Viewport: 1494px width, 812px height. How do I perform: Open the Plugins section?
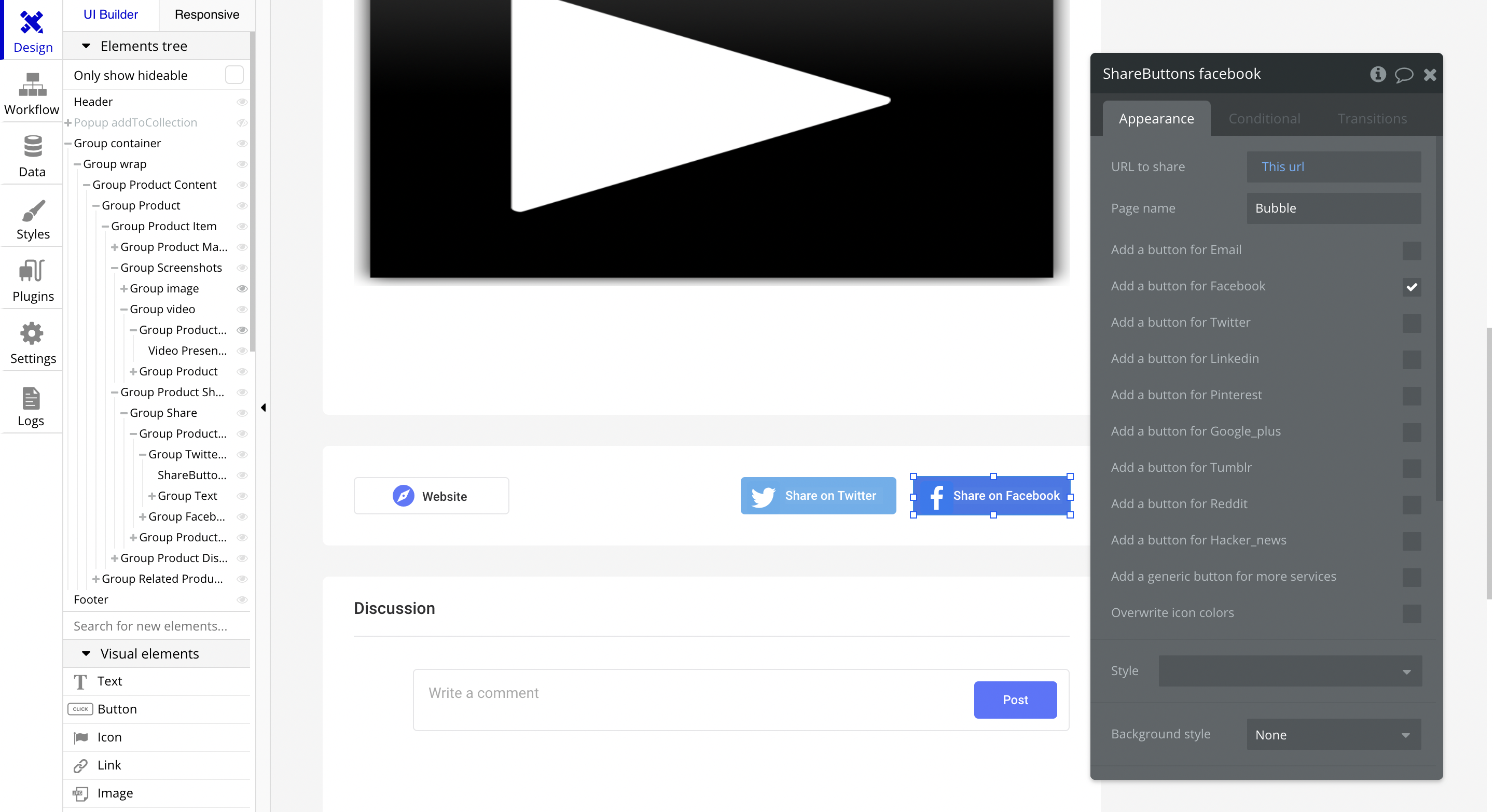[x=33, y=281]
